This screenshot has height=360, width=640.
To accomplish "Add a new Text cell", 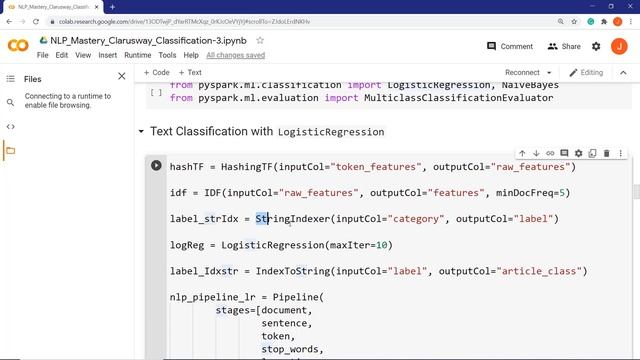I will [x=190, y=72].
